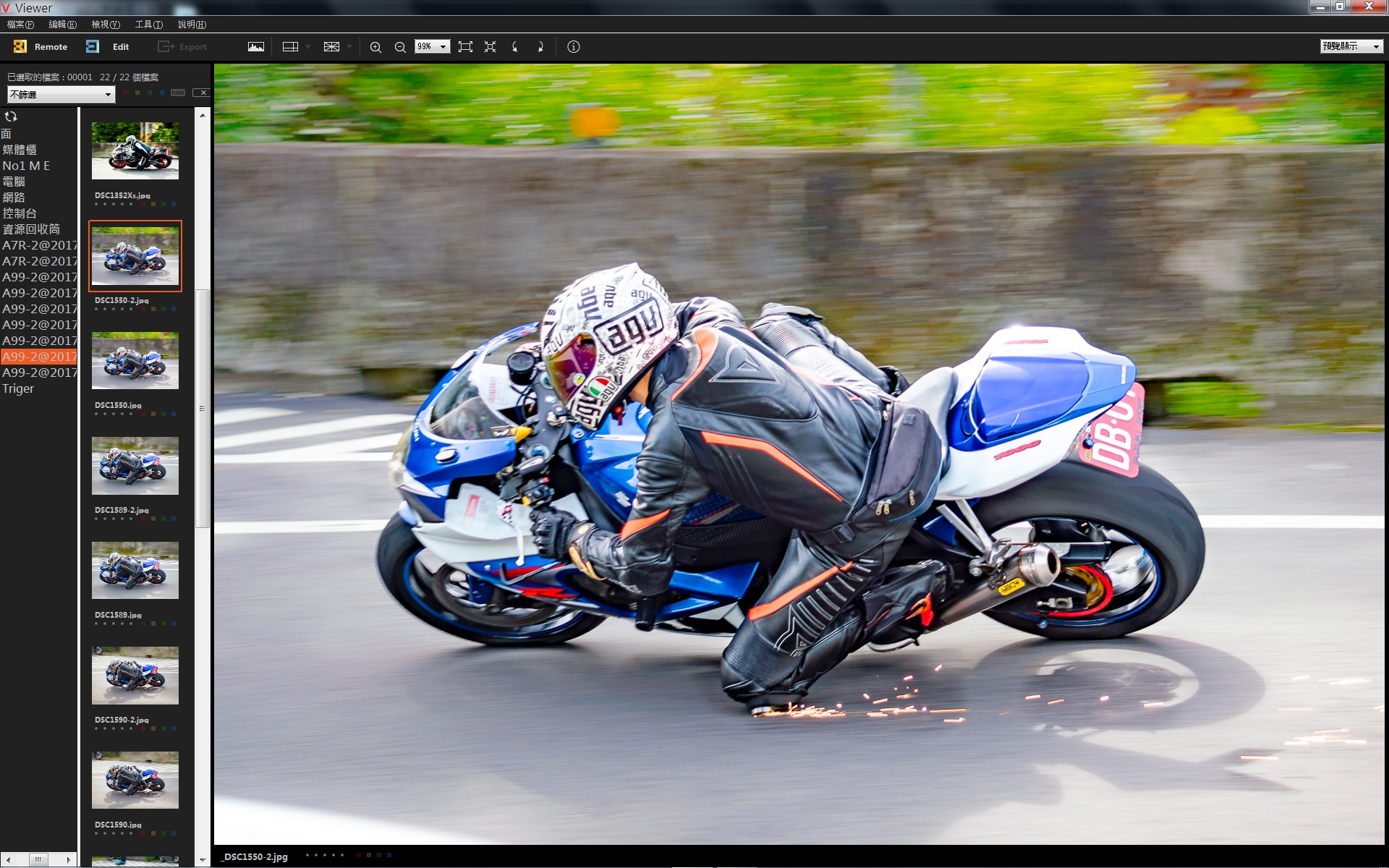Display the image at actual pixel size
This screenshot has width=1389, height=868.
pyautogui.click(x=490, y=47)
